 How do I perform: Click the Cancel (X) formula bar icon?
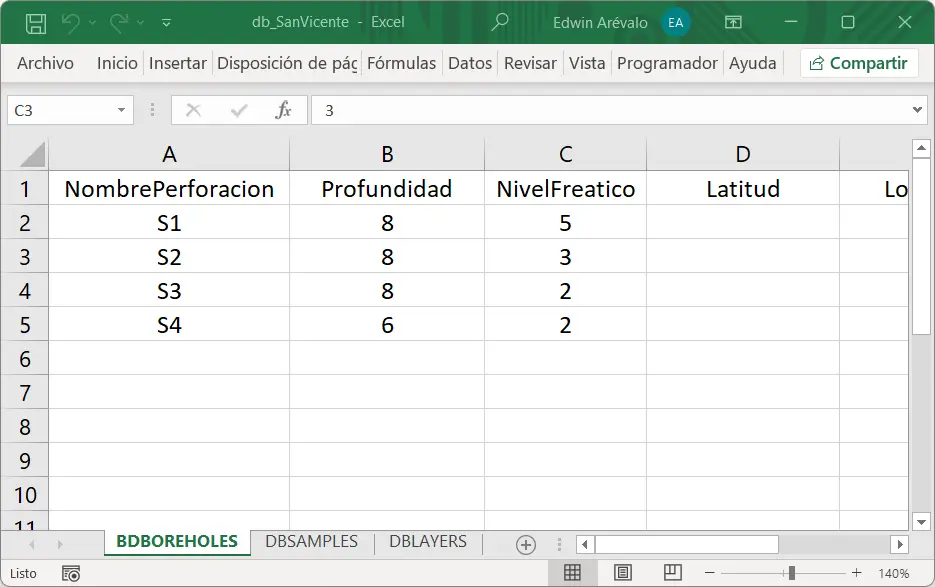(x=193, y=110)
